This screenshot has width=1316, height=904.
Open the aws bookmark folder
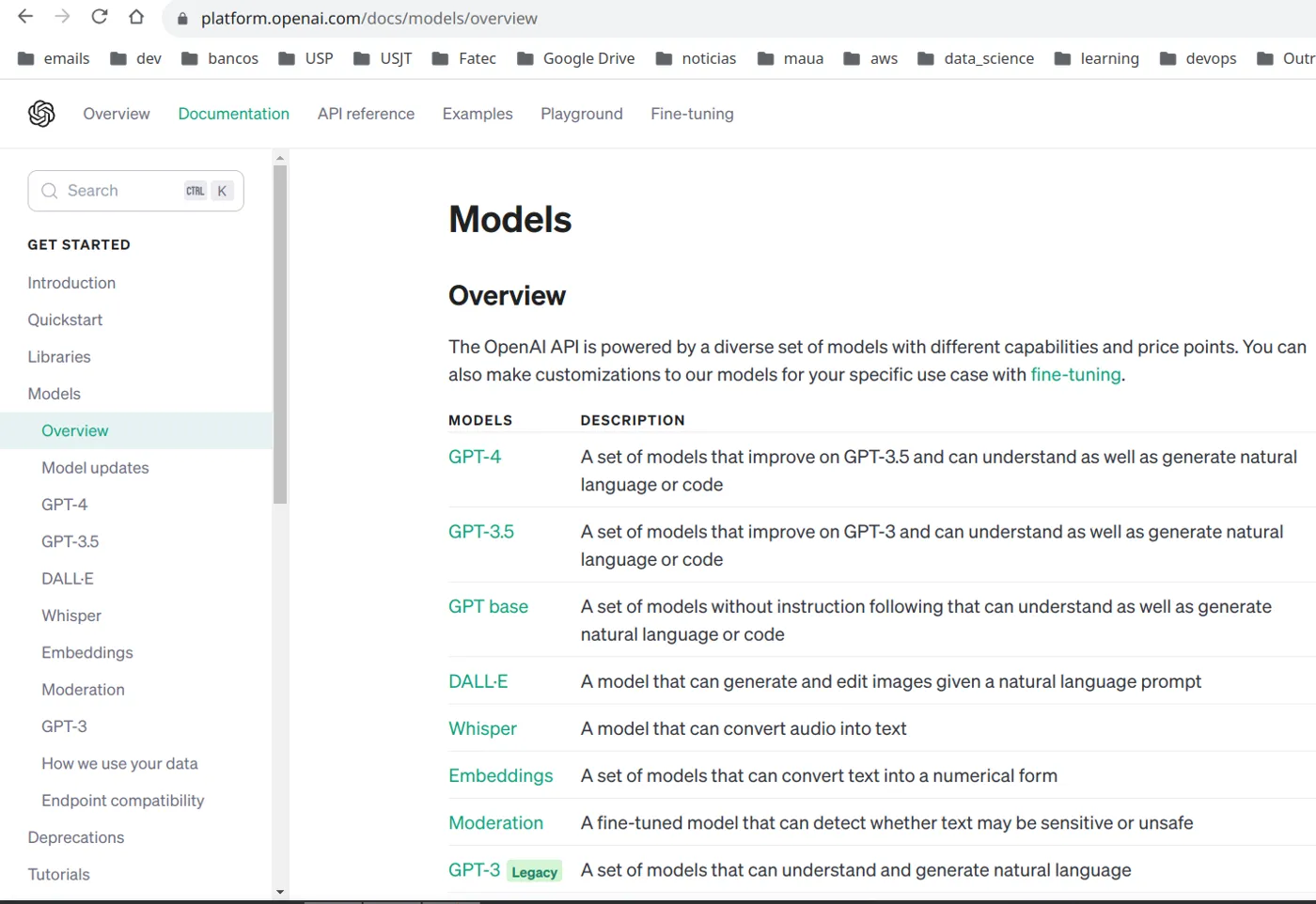pyautogui.click(x=870, y=58)
